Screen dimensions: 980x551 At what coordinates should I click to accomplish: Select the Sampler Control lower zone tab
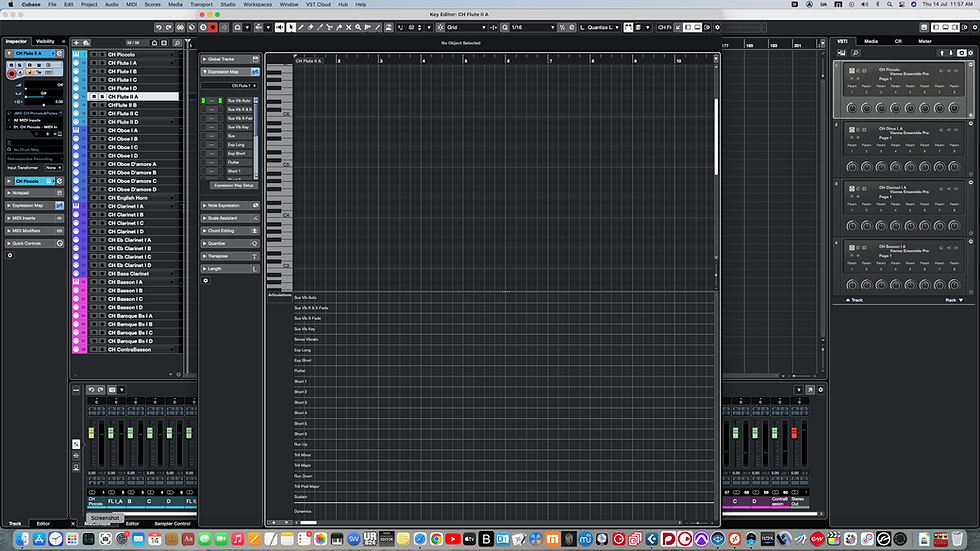172,524
